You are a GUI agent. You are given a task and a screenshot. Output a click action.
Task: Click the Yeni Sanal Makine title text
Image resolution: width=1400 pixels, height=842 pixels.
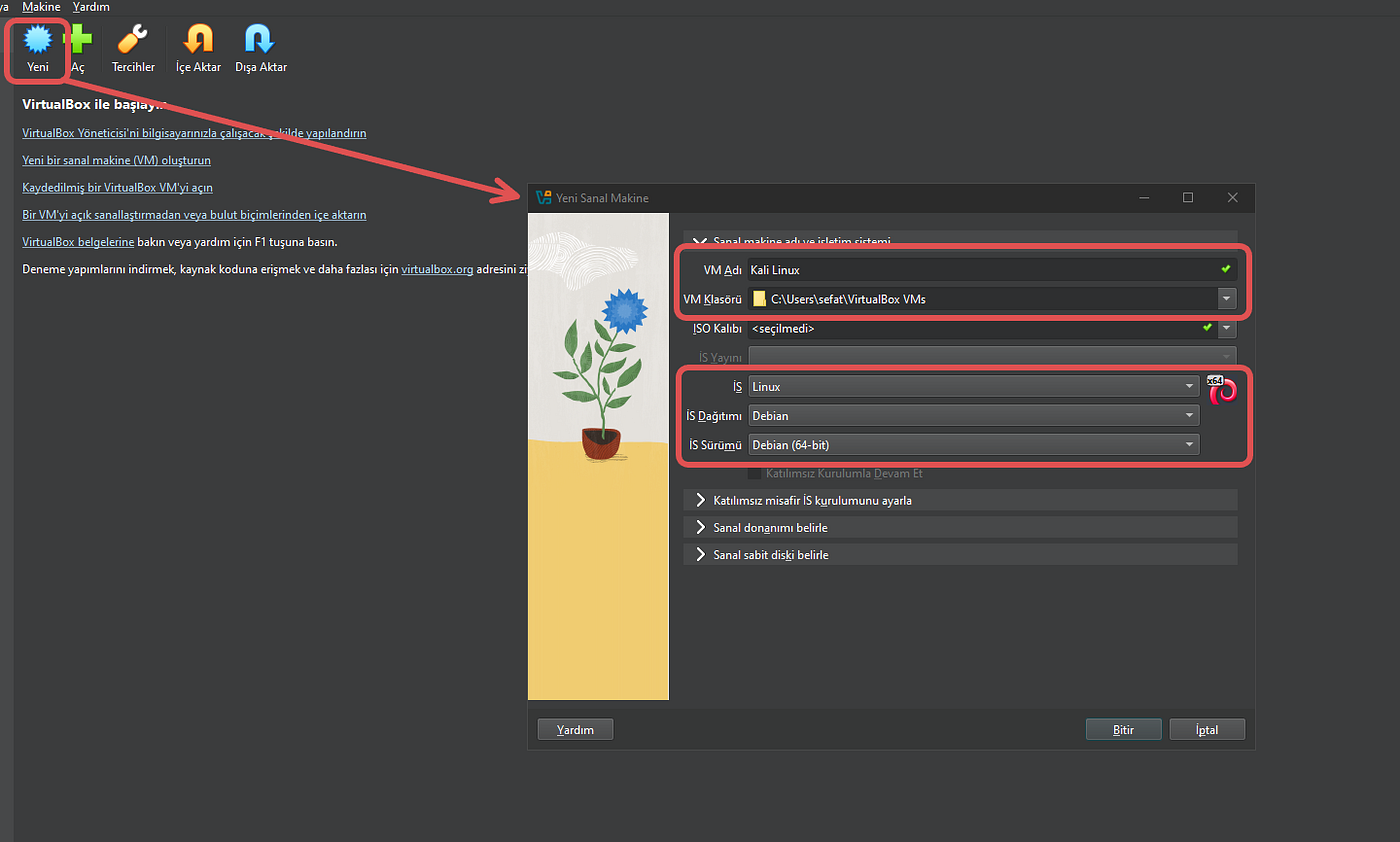[603, 198]
